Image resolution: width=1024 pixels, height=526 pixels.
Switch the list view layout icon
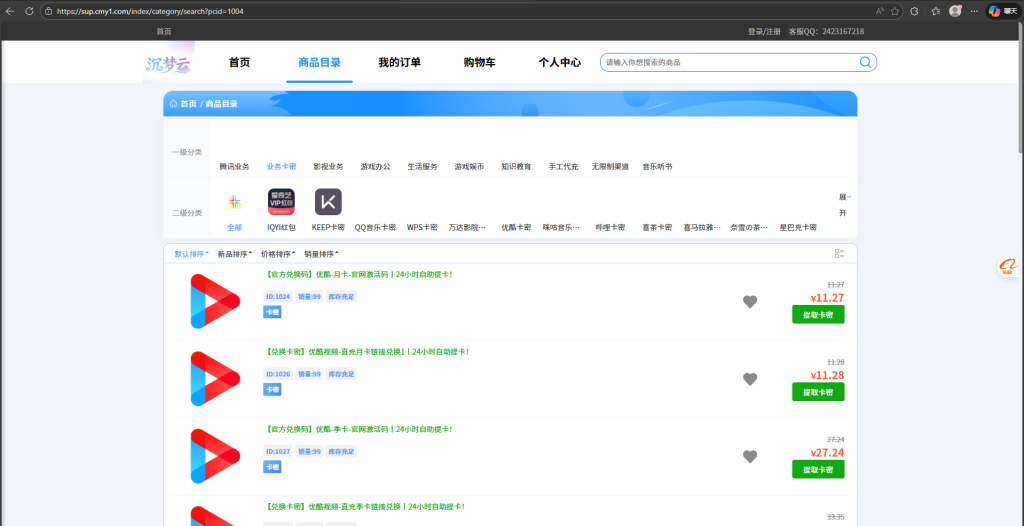(840, 254)
